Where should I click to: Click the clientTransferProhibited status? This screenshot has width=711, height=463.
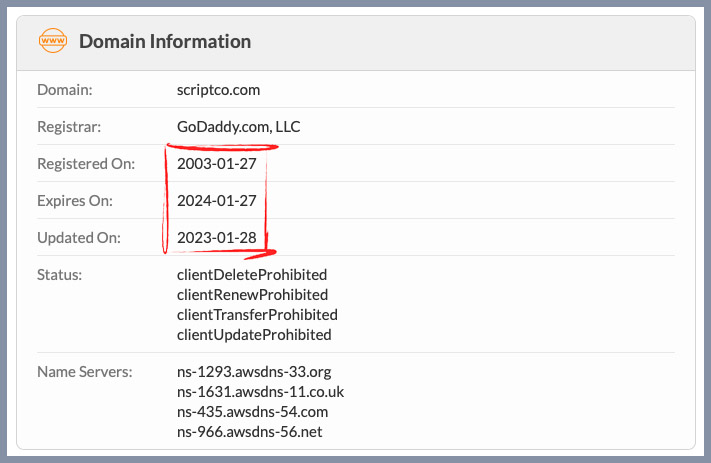coord(258,315)
